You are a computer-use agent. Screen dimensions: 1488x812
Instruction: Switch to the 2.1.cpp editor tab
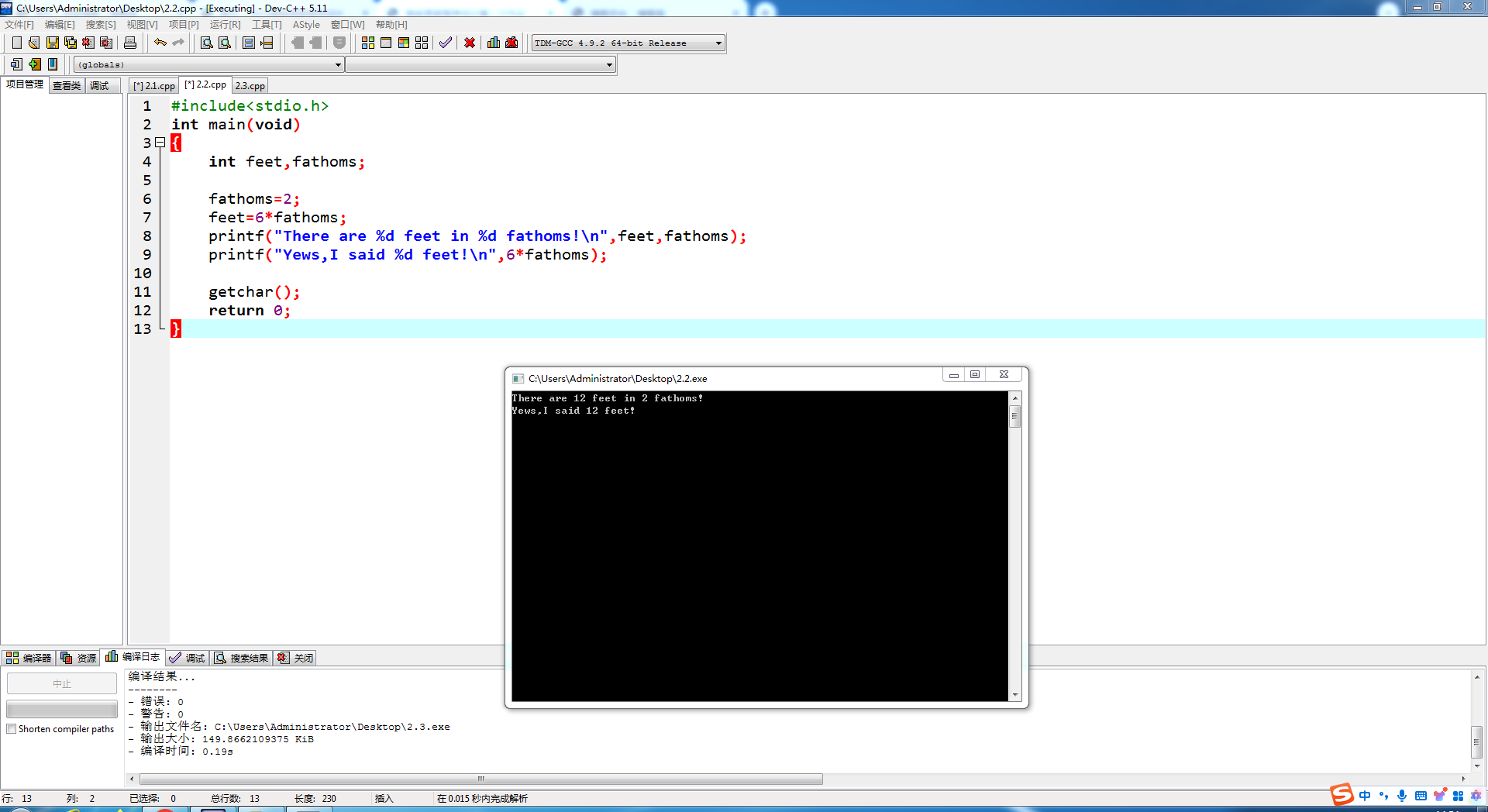154,86
